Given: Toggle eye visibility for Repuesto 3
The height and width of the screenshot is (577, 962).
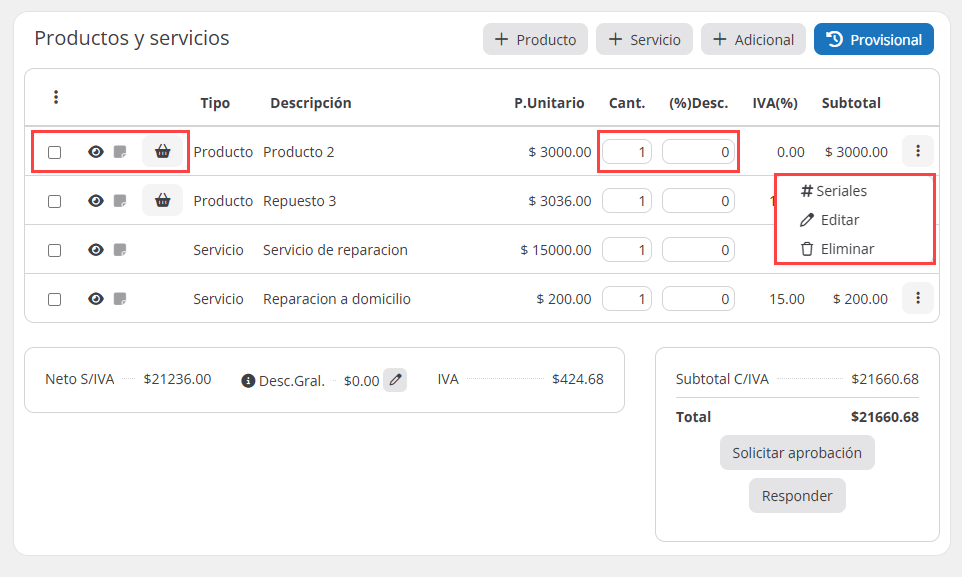Looking at the screenshot, I should click(96, 201).
